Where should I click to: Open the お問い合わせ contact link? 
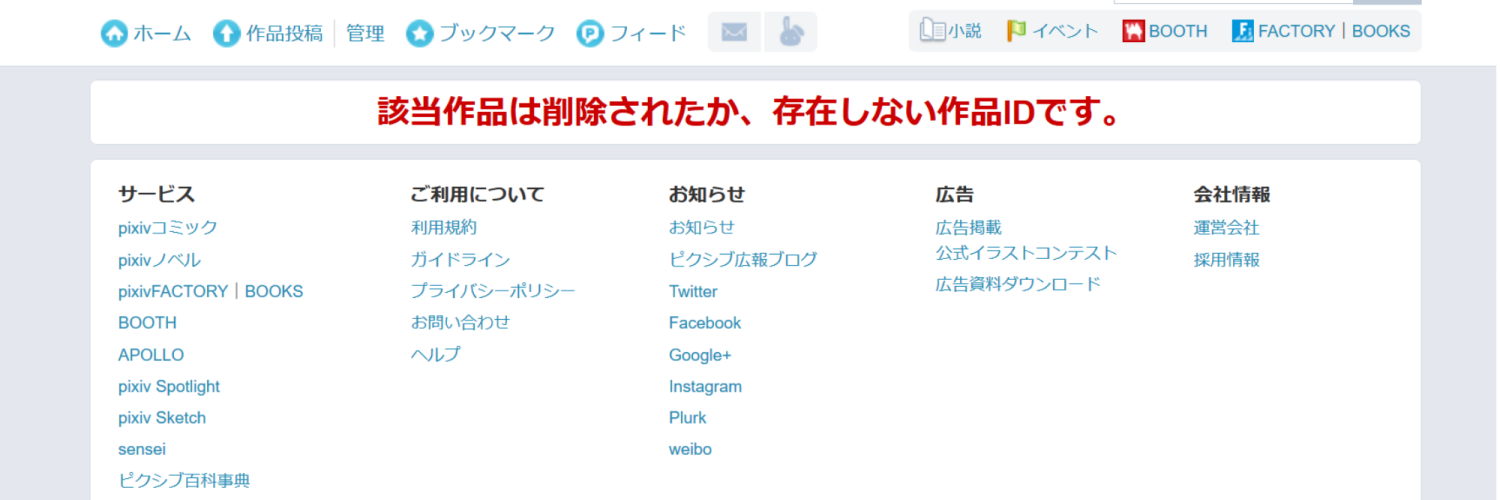pyautogui.click(x=460, y=322)
